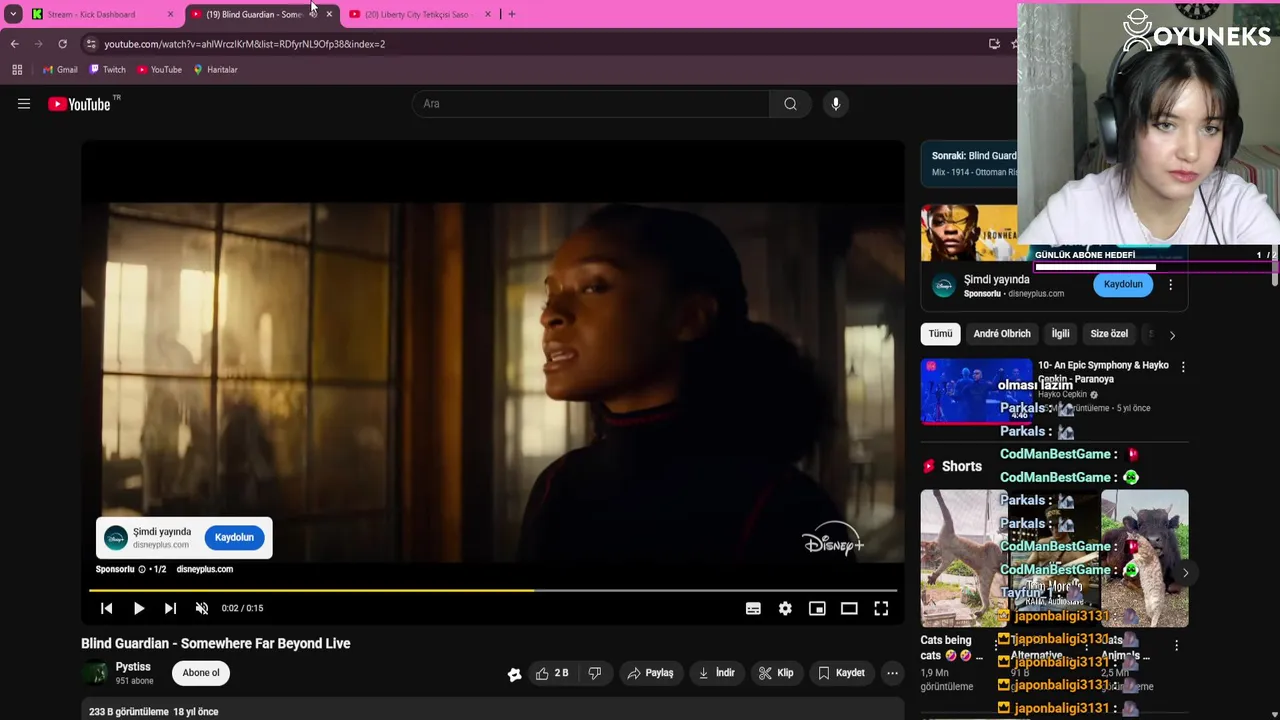
Task: Click Kaydolun button on video ad overlay
Action: [x=234, y=537]
